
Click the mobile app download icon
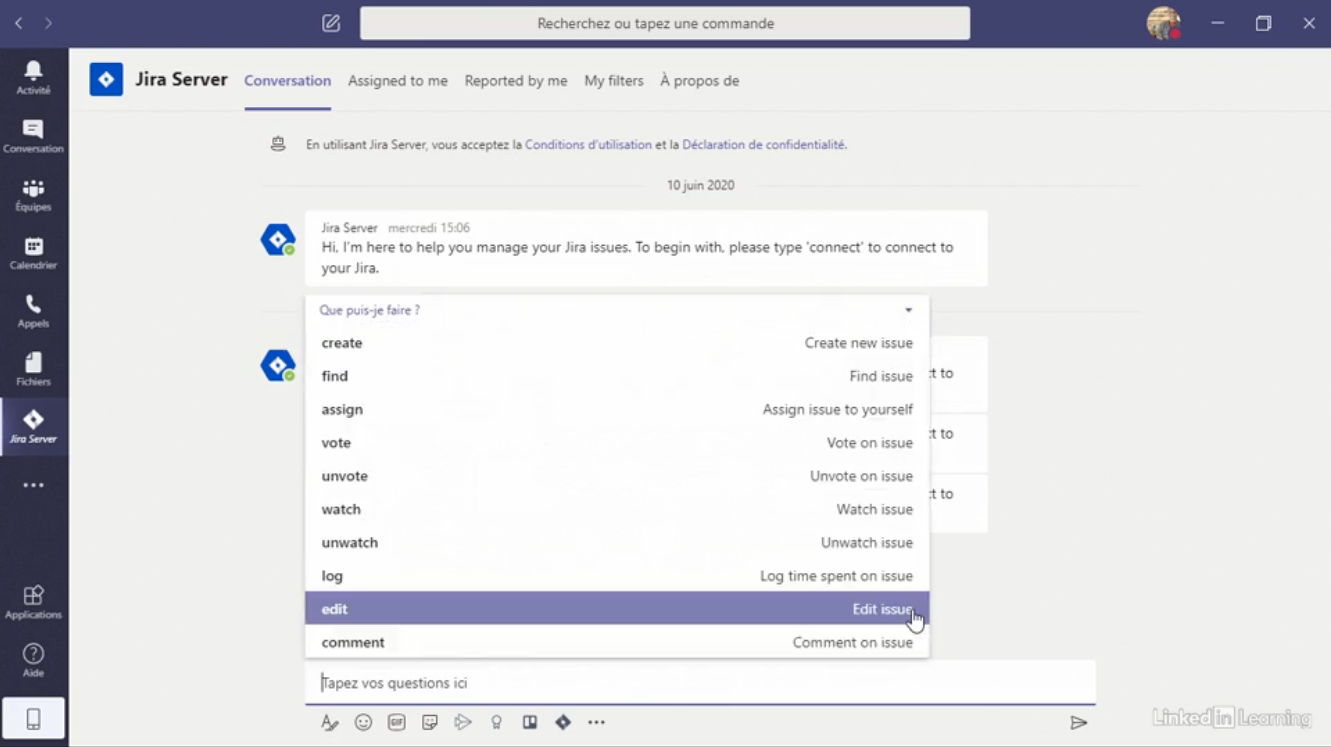tap(33, 718)
